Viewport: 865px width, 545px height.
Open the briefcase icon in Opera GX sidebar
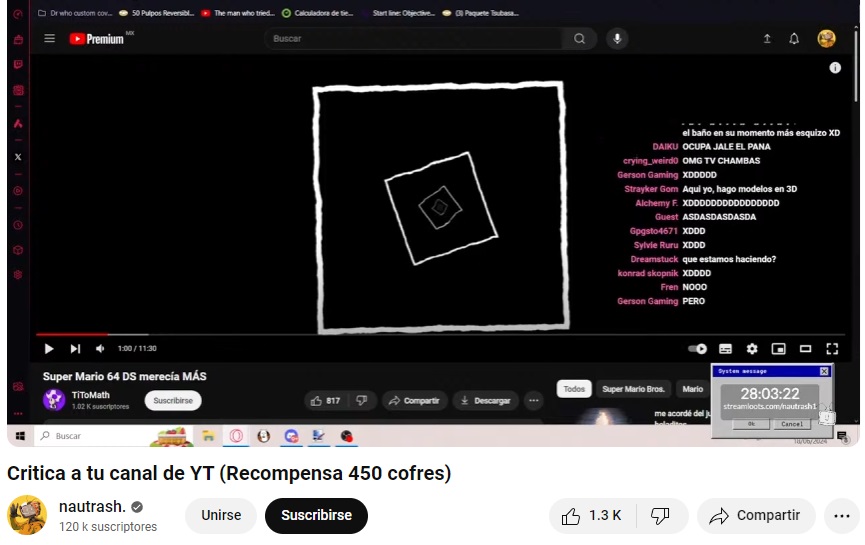[x=18, y=40]
